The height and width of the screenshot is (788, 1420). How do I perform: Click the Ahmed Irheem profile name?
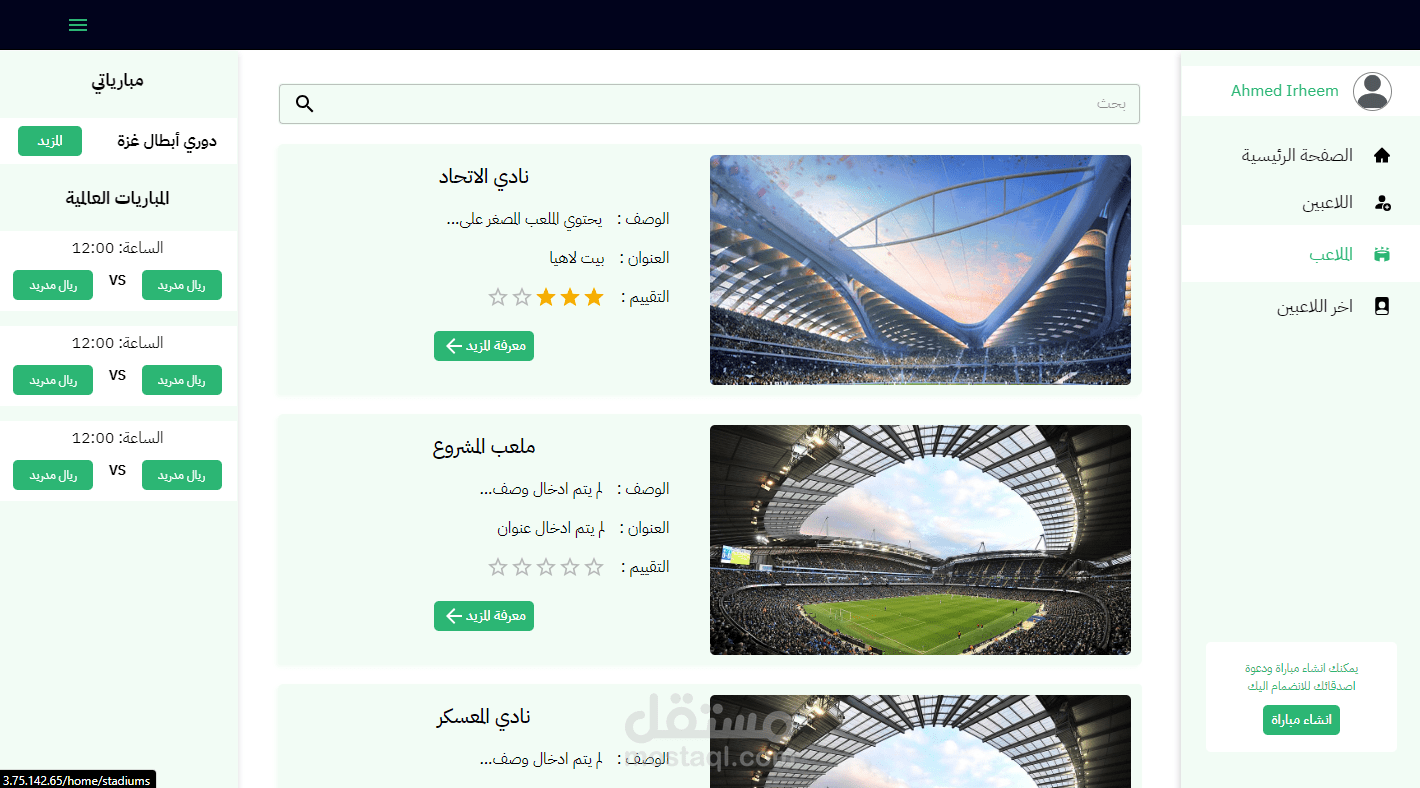[x=1284, y=91]
